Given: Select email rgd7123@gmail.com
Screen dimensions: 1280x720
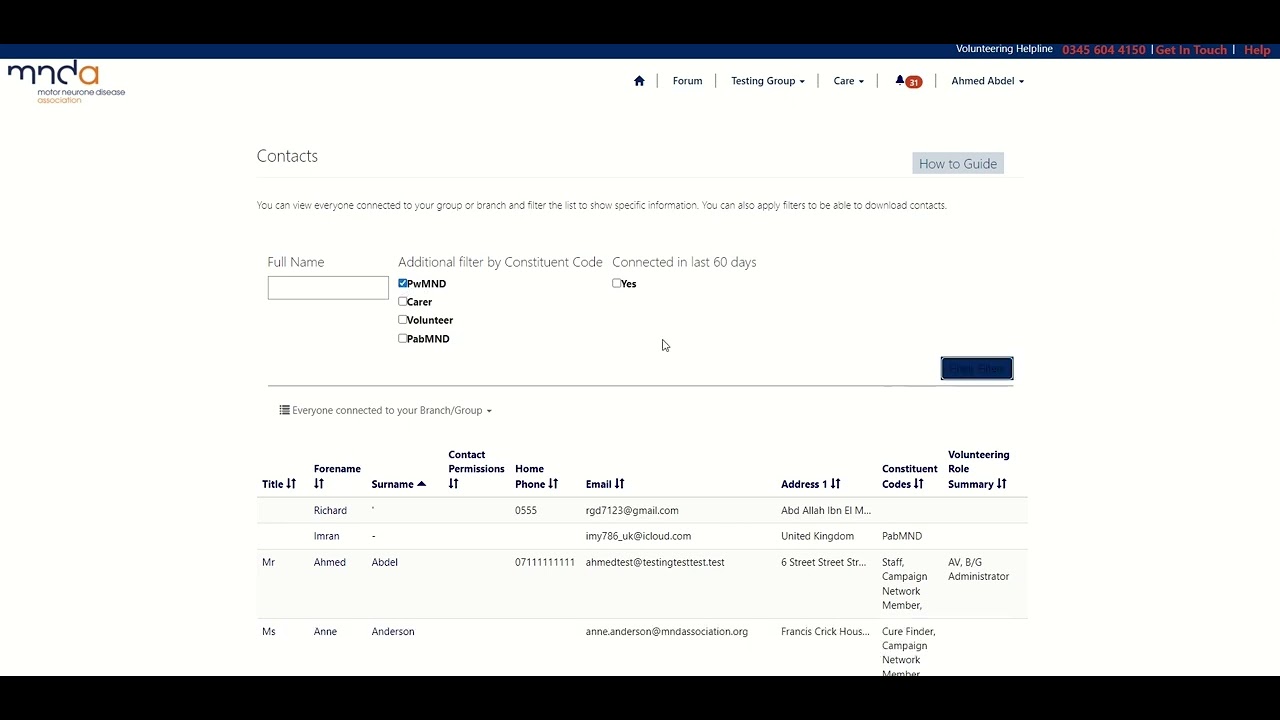Looking at the screenshot, I should [632, 510].
